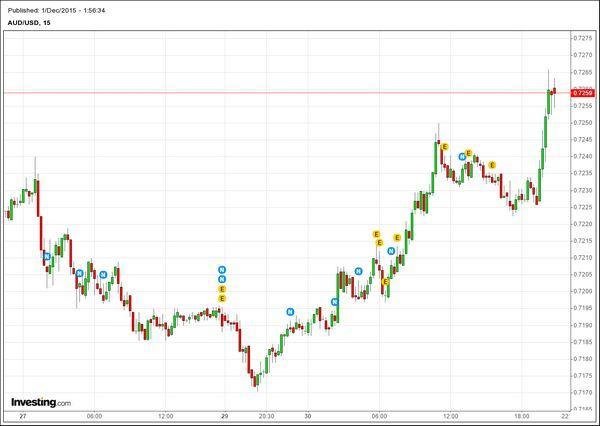
Task: Open the E event marker at 0.7245 peak
Action: (445, 146)
